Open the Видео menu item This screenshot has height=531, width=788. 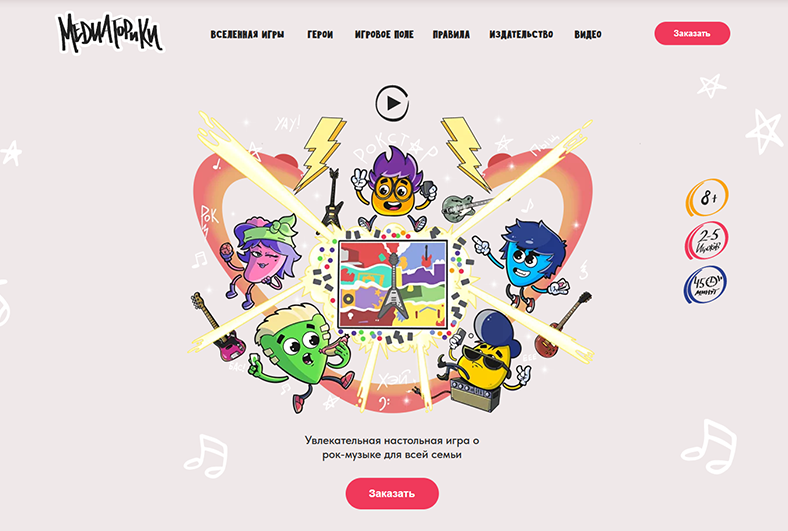point(588,35)
